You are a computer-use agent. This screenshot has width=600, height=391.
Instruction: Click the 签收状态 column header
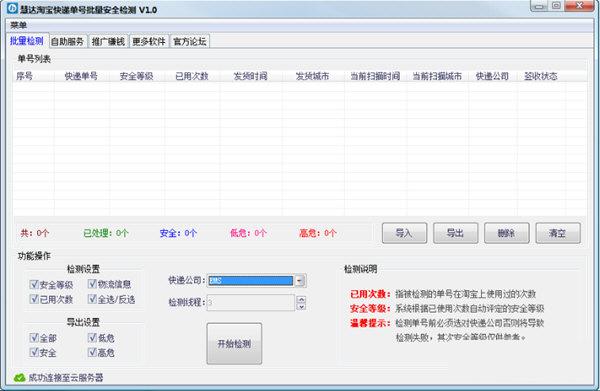pos(540,76)
